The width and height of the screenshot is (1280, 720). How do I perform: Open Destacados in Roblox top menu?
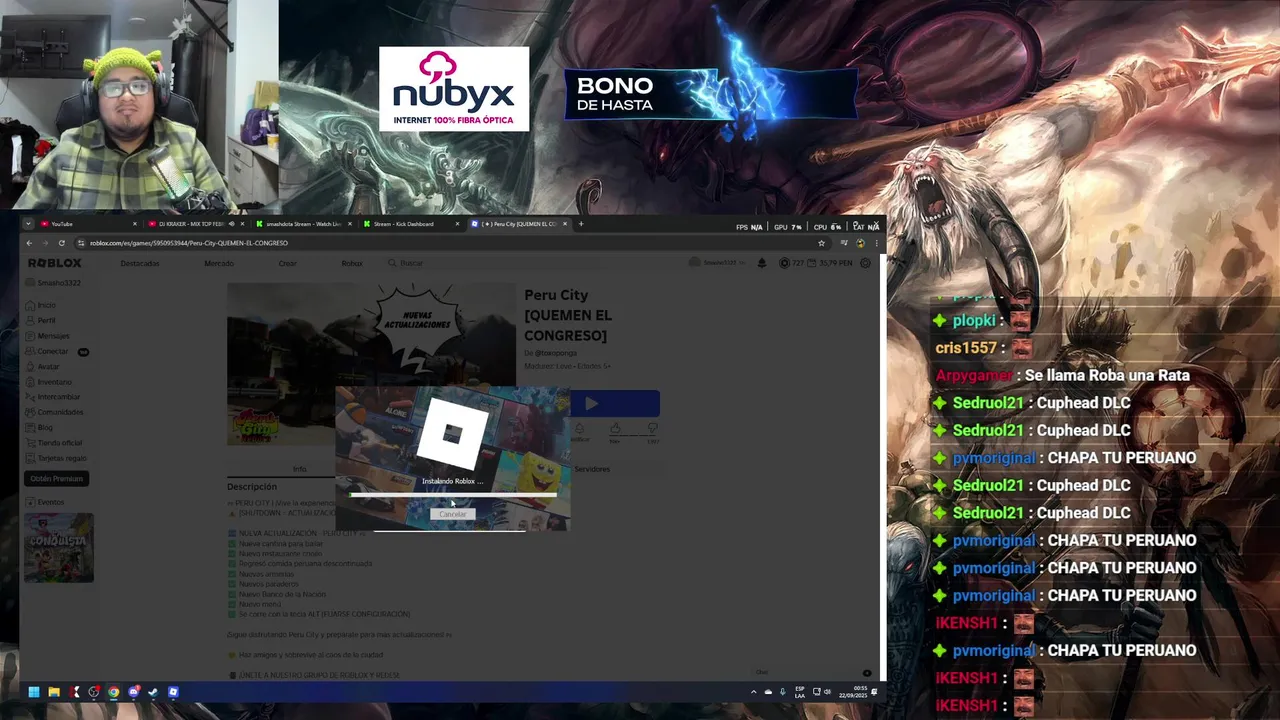tap(140, 263)
